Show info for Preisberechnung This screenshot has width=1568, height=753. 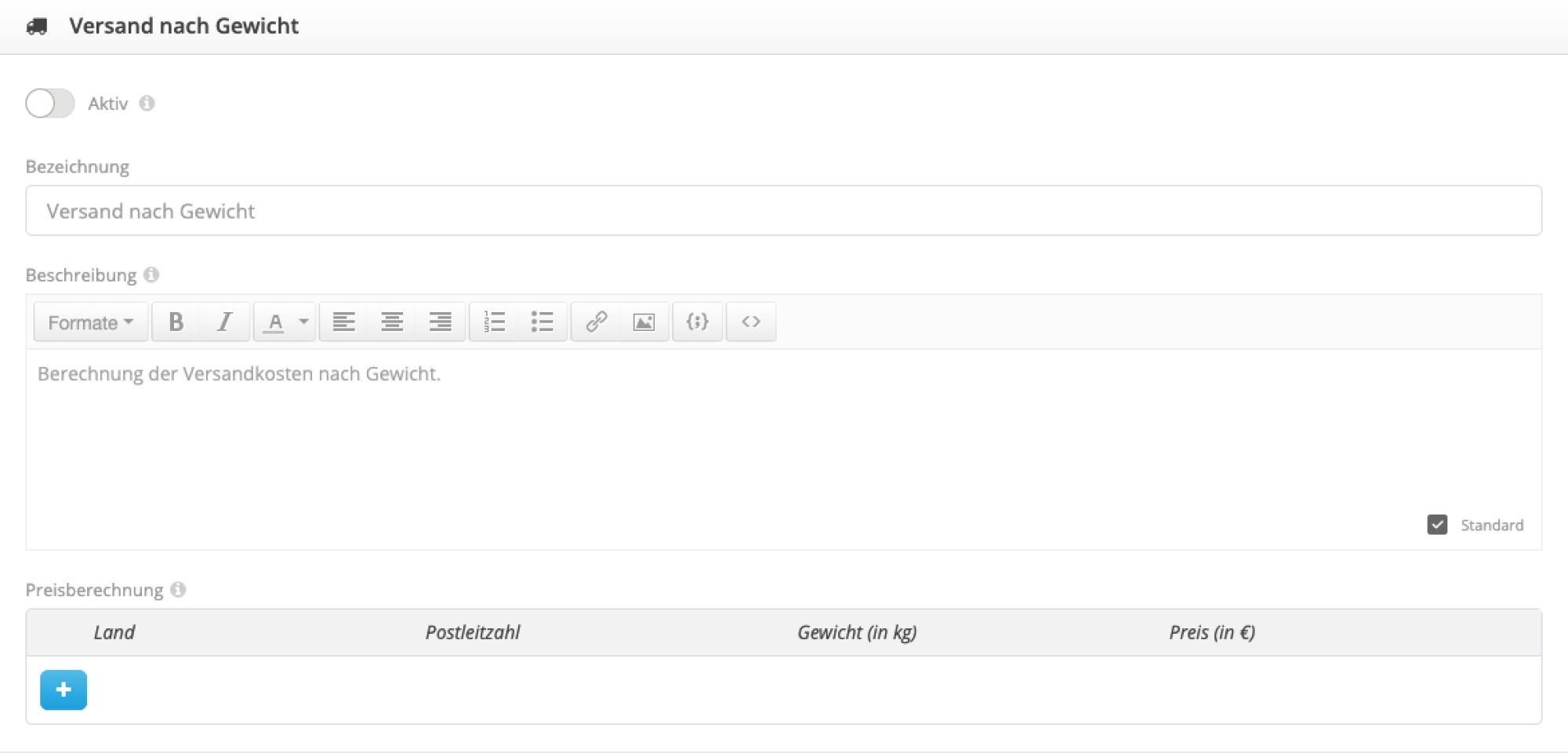179,590
